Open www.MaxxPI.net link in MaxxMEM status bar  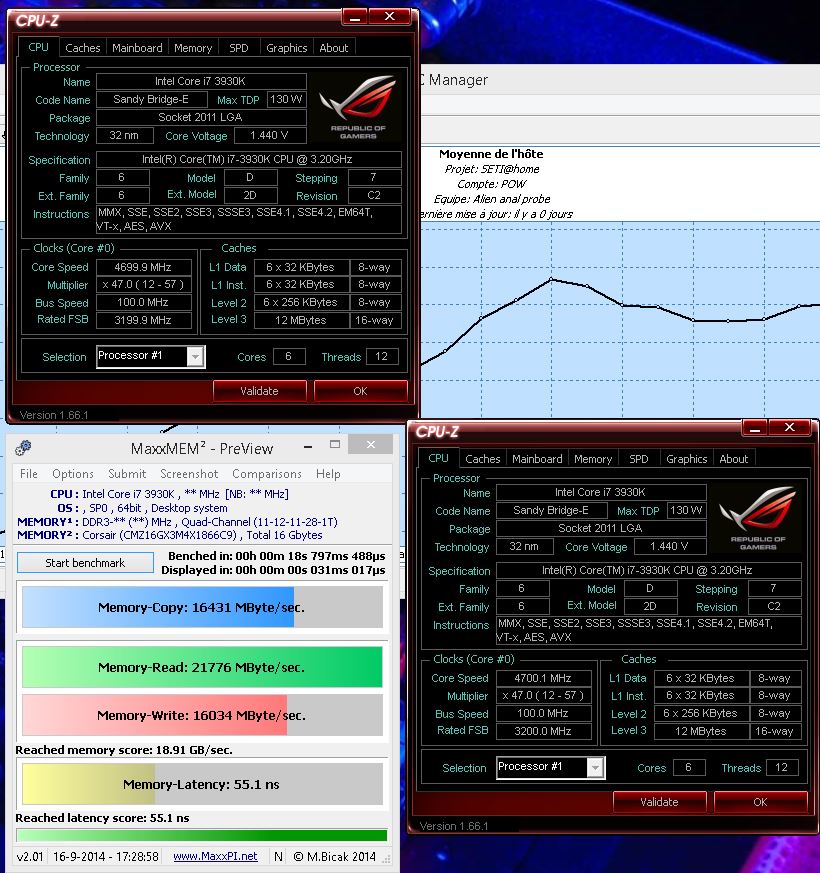pyautogui.click(x=215, y=856)
